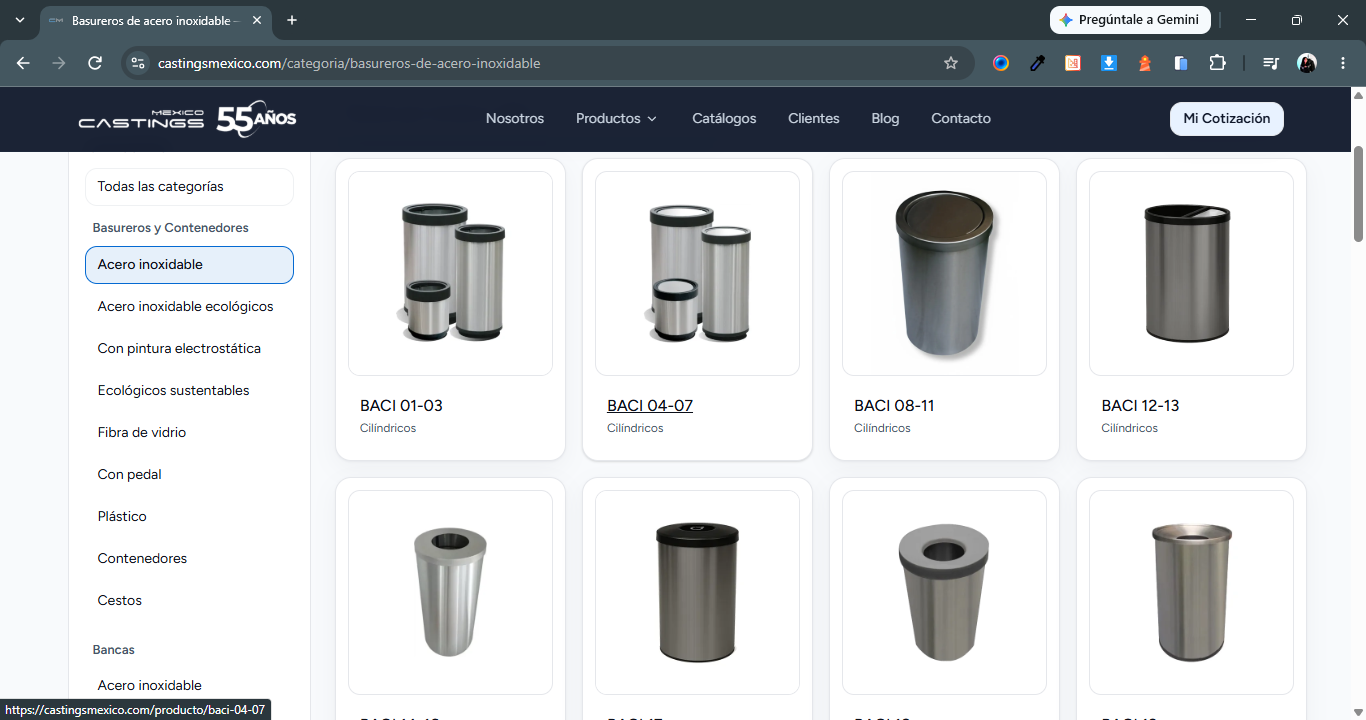1366x720 pixels.
Task: Open the Plástico category
Action: [189, 517]
